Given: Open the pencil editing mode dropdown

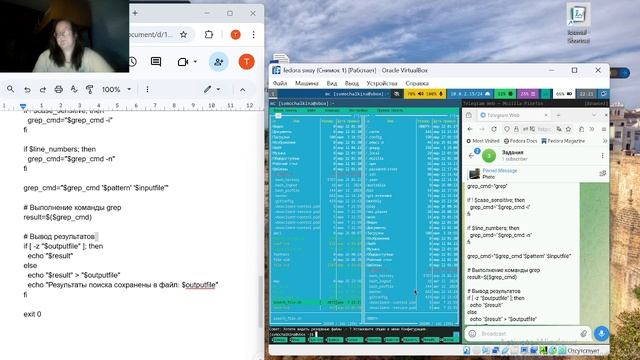Looking at the screenshot, I should (x=212, y=89).
